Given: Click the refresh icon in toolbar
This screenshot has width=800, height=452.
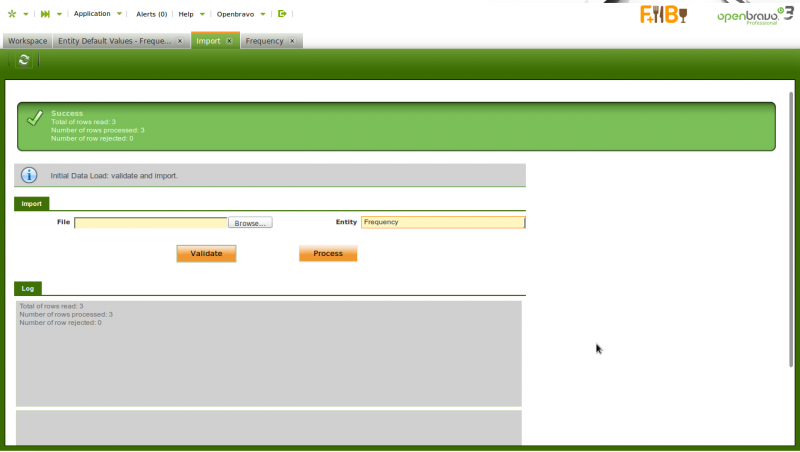Looking at the screenshot, I should [x=24, y=61].
